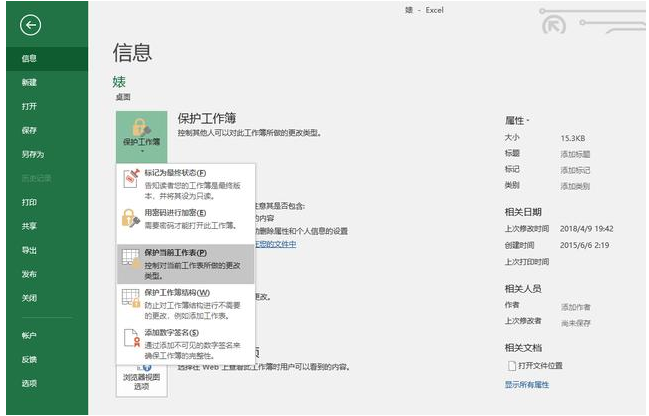This screenshot has height=416, width=649.
Task: Click the 2018/4/9 19:42 modified date
Action: point(587,228)
